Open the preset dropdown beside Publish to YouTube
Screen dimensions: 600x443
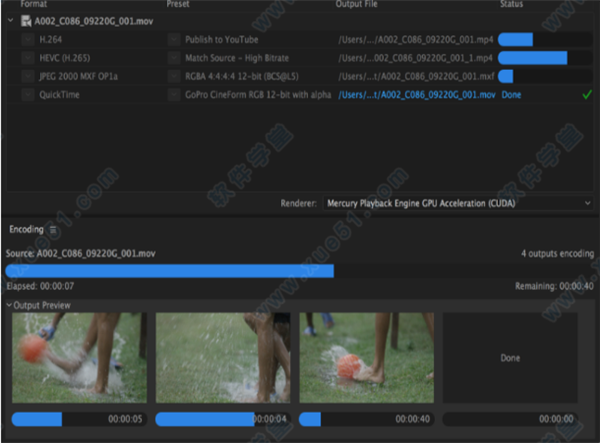coord(174,39)
